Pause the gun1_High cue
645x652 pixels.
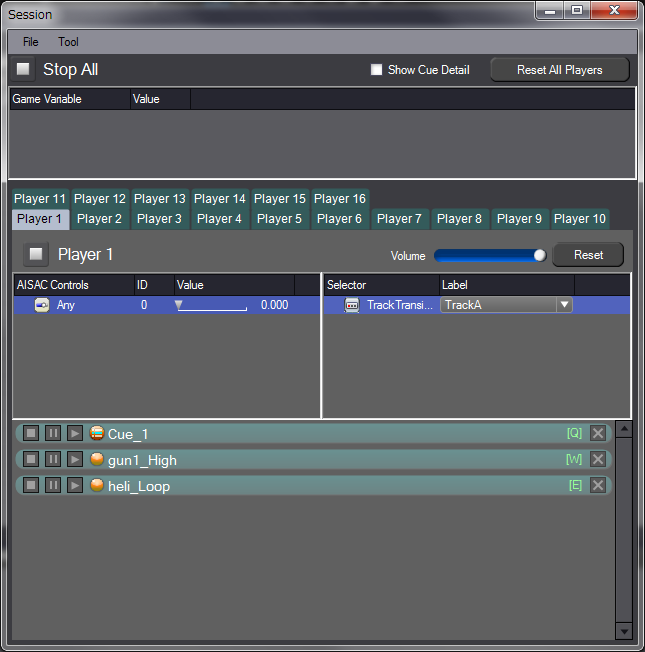tap(53, 460)
